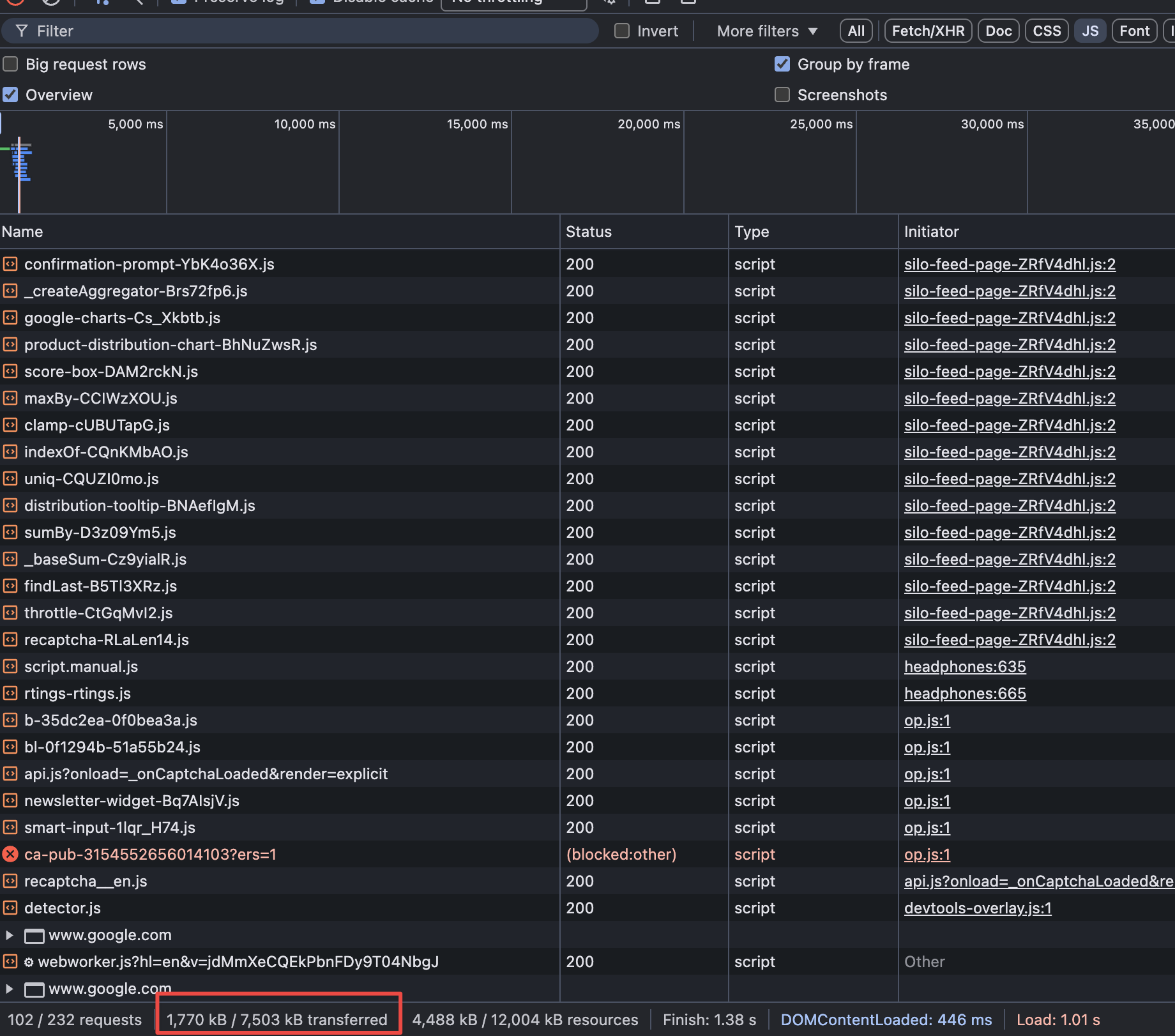The height and width of the screenshot is (1036, 1175).
Task: Click the import HAR file icon
Action: [x=652, y=3]
